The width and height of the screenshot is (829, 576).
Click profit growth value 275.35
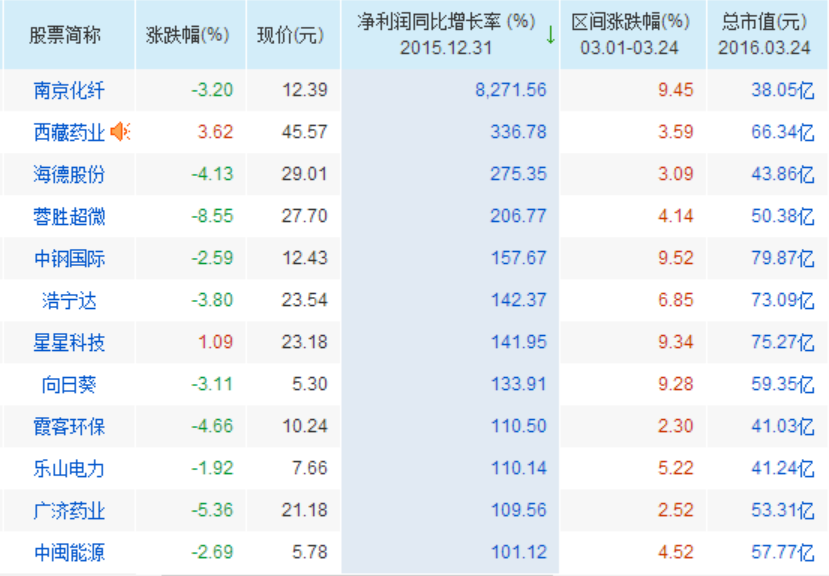click(519, 174)
